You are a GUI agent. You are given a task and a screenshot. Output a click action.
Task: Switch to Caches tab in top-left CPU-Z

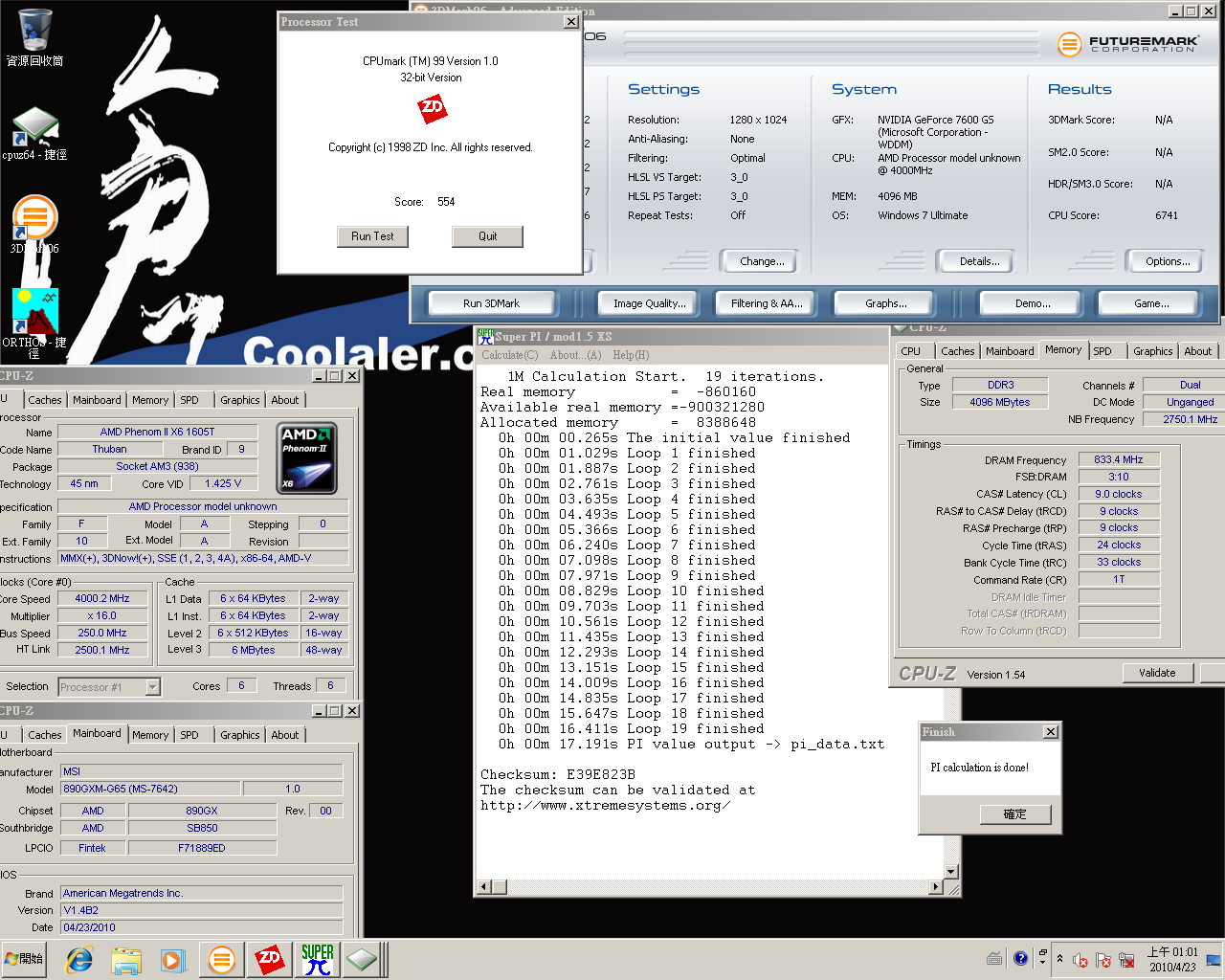tap(44, 400)
